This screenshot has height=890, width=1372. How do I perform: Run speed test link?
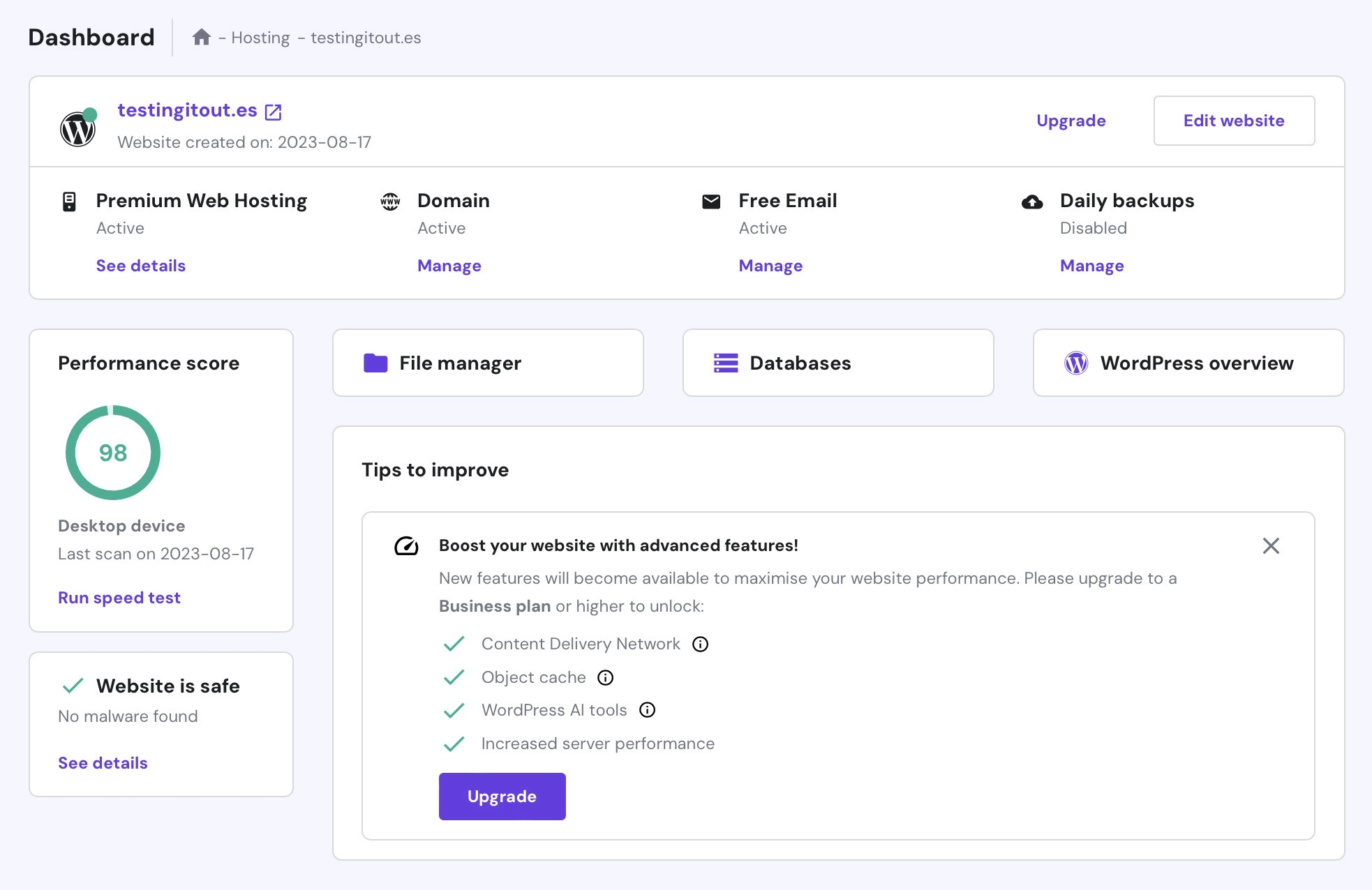119,598
